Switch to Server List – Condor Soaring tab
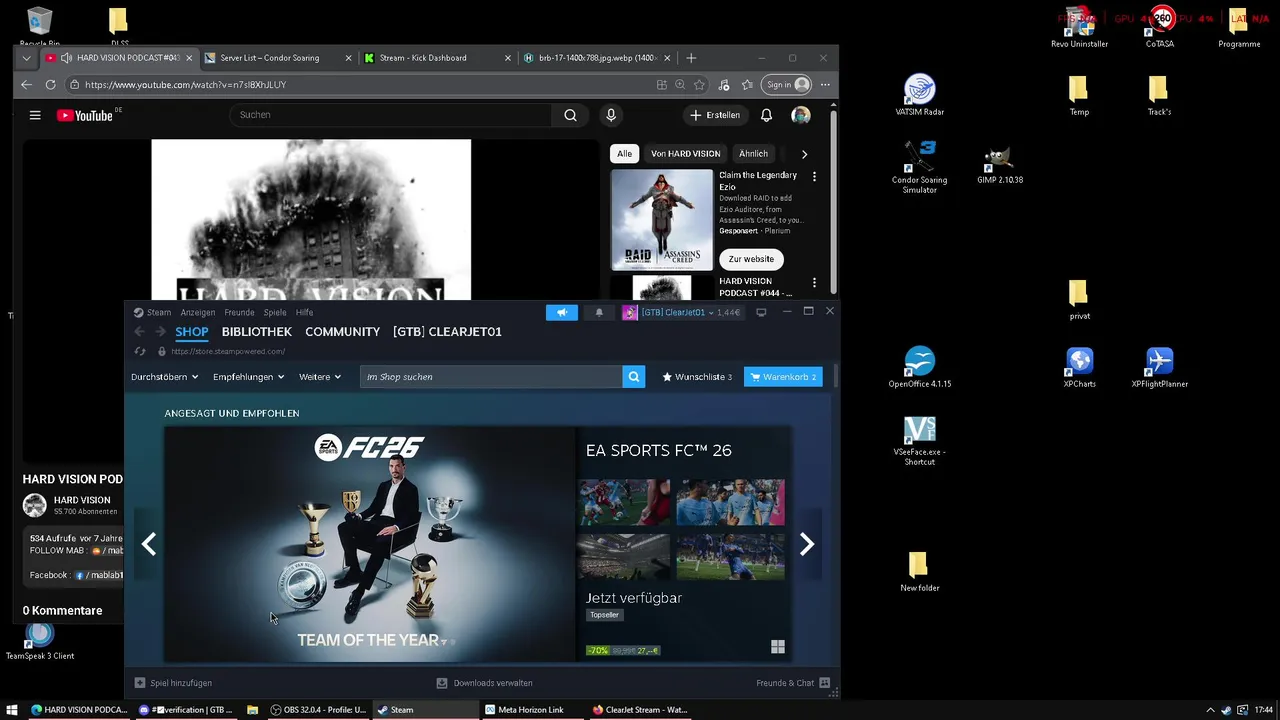The width and height of the screenshot is (1280, 720). click(277, 58)
